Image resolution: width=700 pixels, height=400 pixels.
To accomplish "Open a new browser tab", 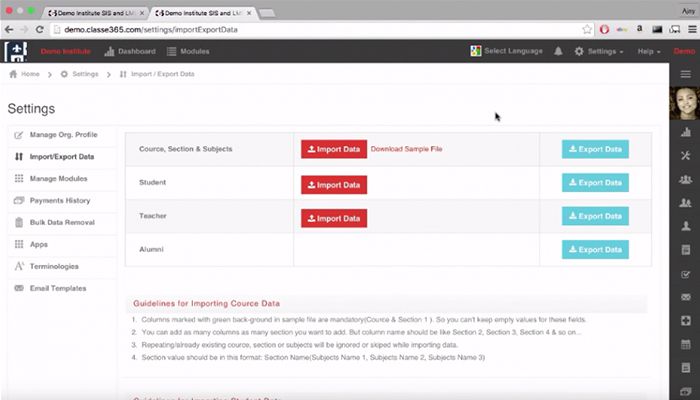I will click(x=267, y=13).
